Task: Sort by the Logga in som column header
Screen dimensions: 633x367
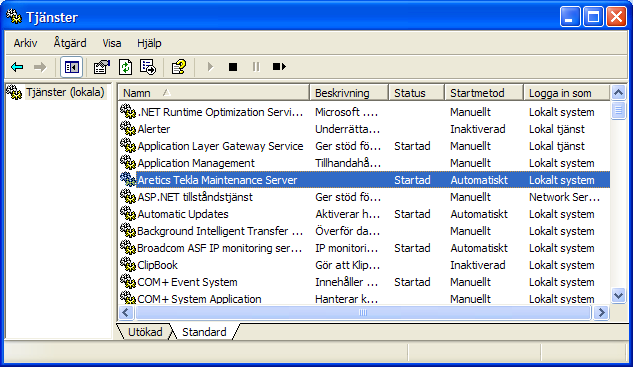Action: click(566, 93)
